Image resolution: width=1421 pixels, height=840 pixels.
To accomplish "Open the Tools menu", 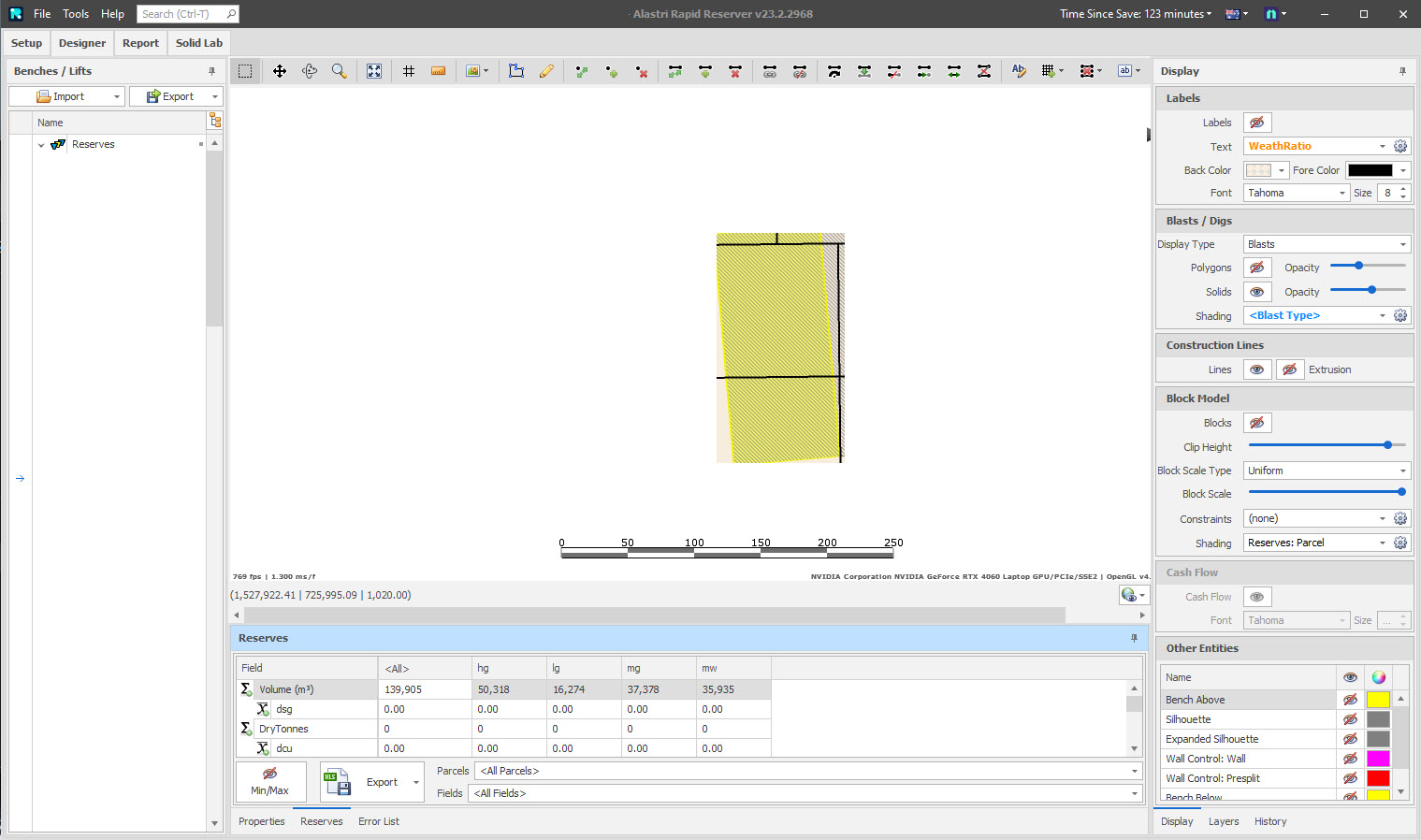I will pyautogui.click(x=76, y=14).
